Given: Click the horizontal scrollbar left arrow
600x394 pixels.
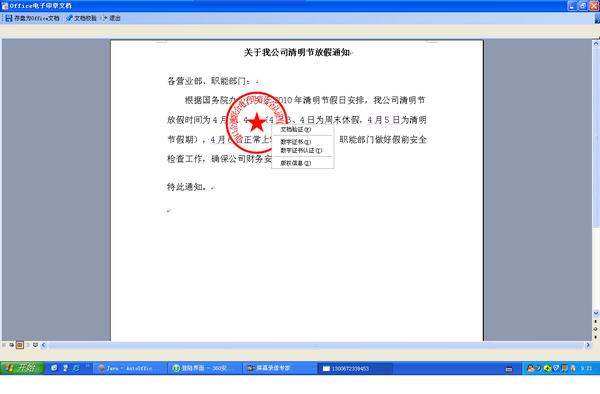Looking at the screenshot, I should (43, 345).
